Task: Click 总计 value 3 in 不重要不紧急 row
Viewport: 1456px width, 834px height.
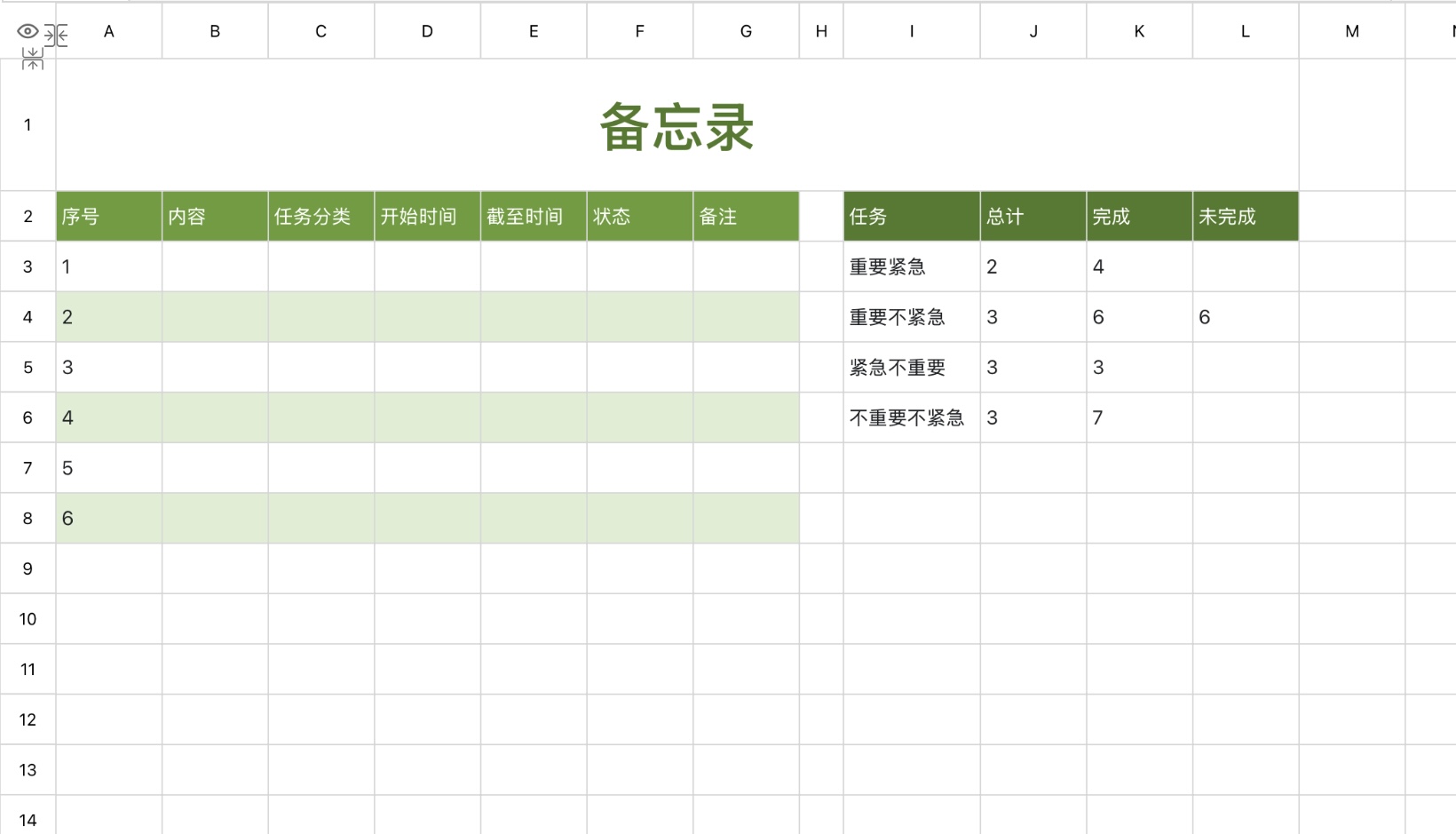Action: pos(1033,417)
